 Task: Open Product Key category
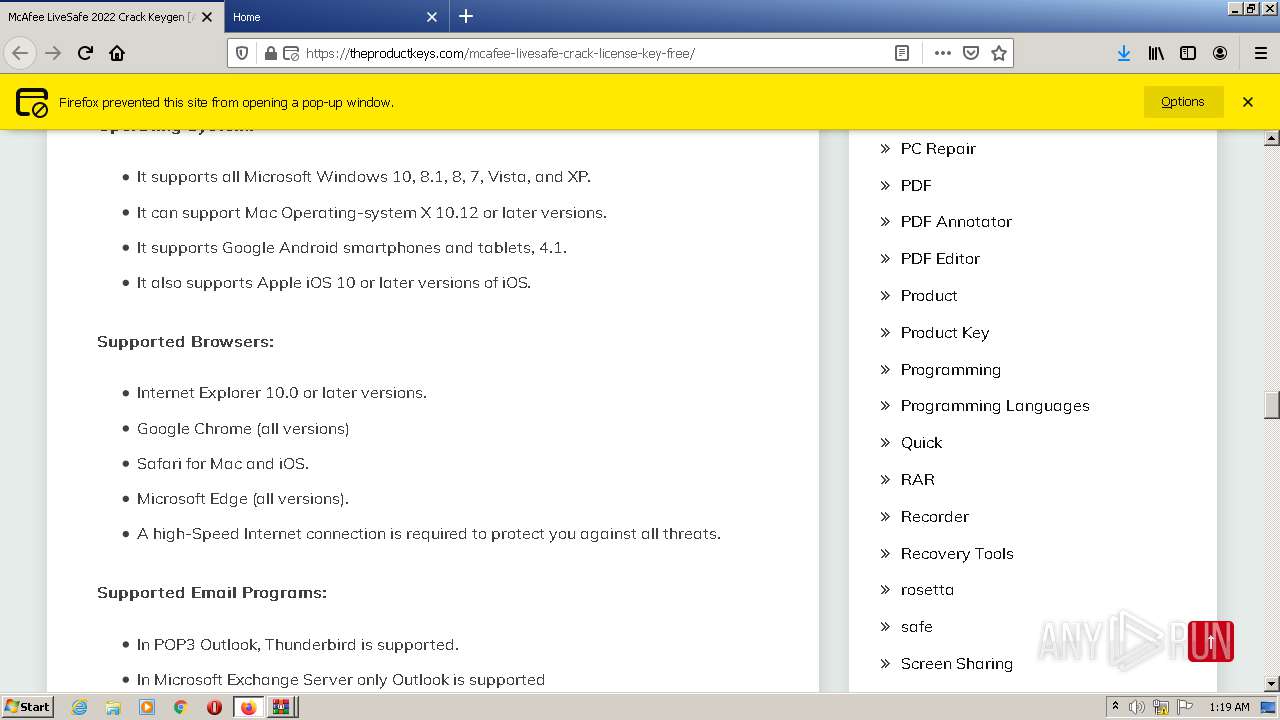(x=945, y=332)
